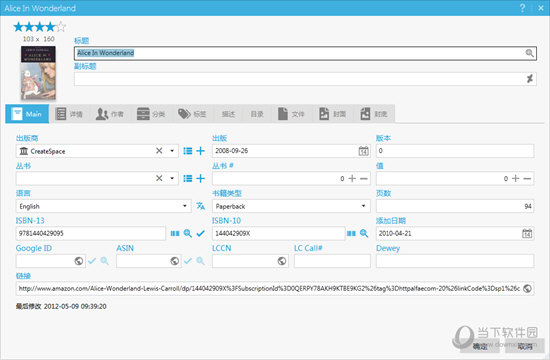The height and width of the screenshot is (360, 550).
Task: Click the ISBN-13 field 9781440429095
Action: coord(91,233)
